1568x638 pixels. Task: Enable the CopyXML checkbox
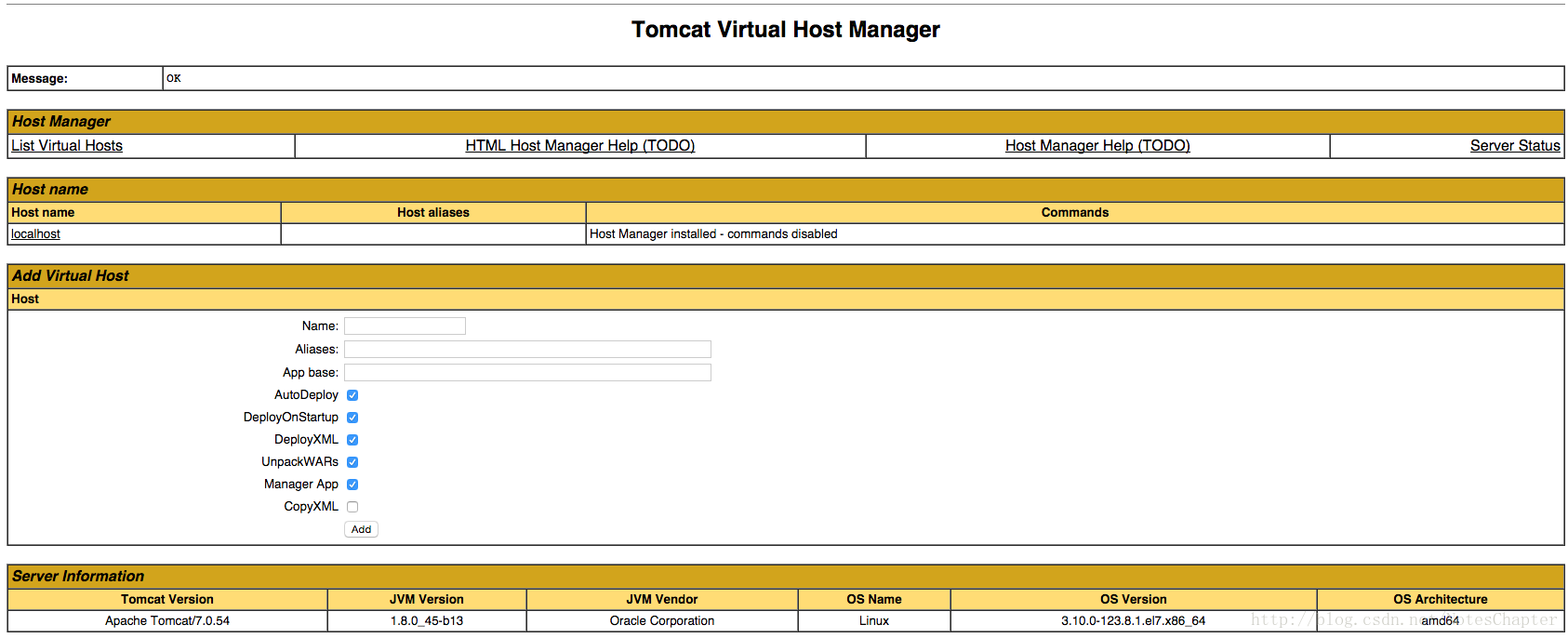pyautogui.click(x=352, y=507)
